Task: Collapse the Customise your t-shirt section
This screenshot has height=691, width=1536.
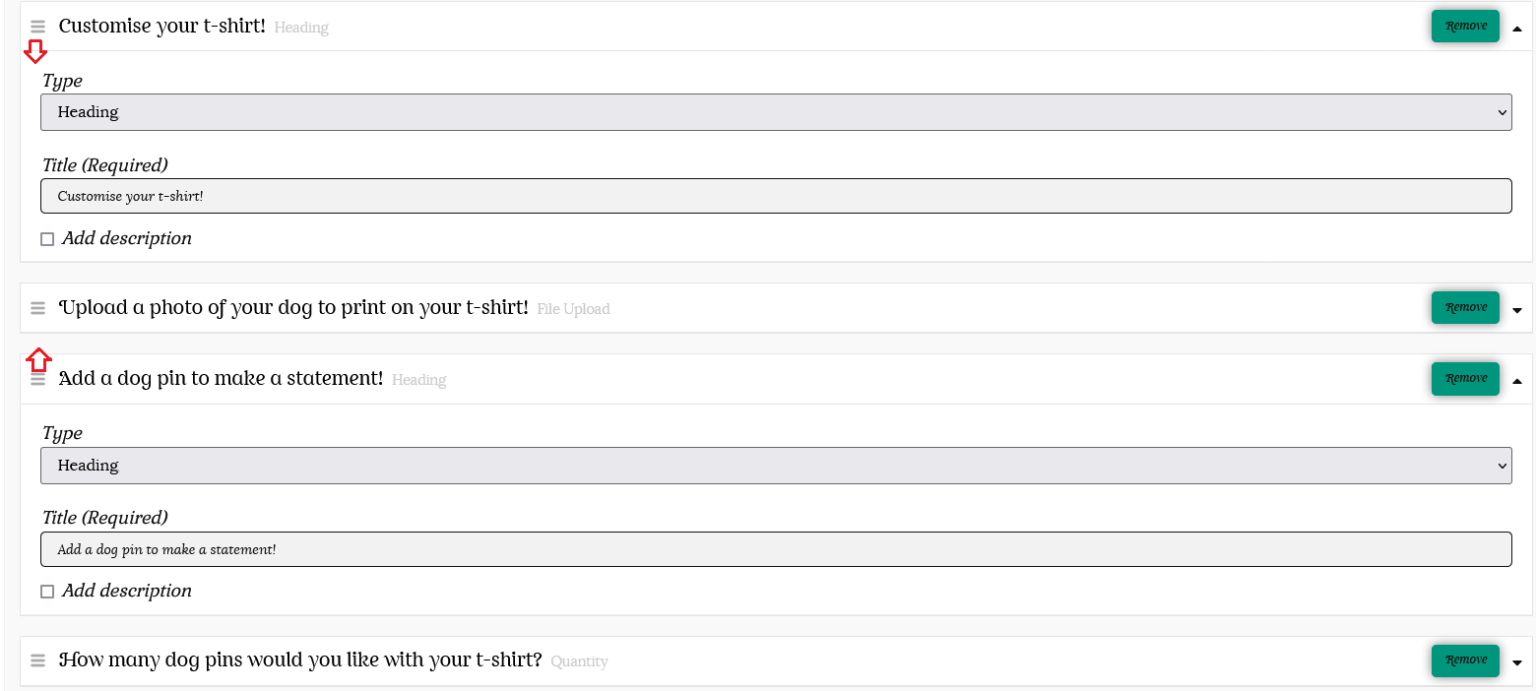Action: 1517,28
